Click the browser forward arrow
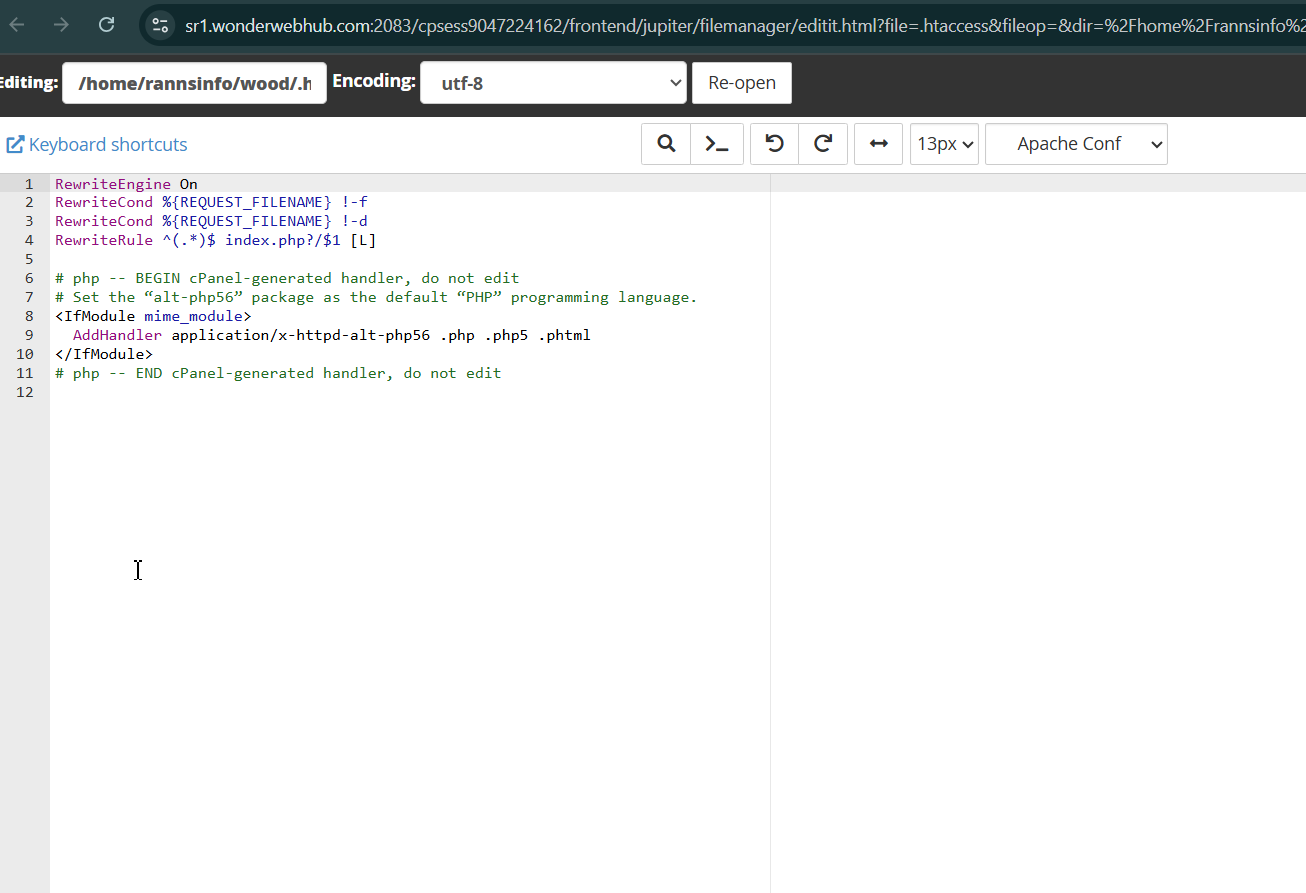The width and height of the screenshot is (1306, 893). (x=61, y=25)
